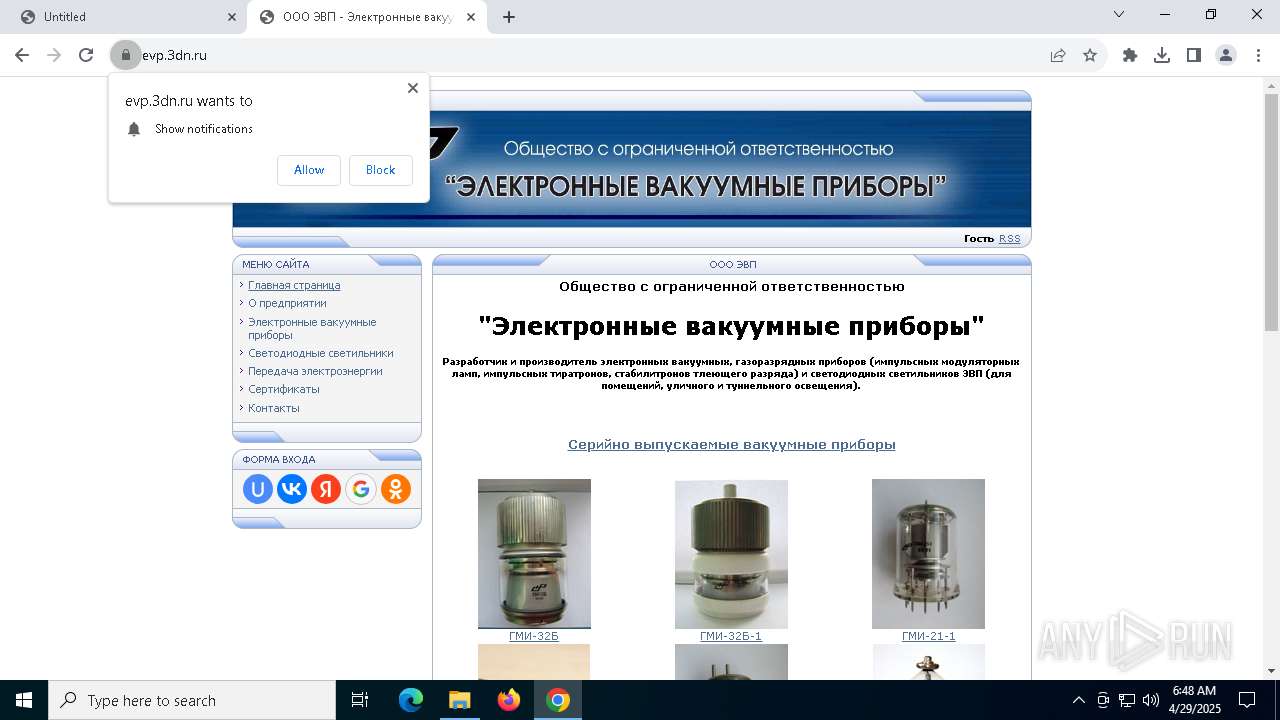1280x720 pixels.
Task: Open Контакты menu link
Action: point(274,408)
